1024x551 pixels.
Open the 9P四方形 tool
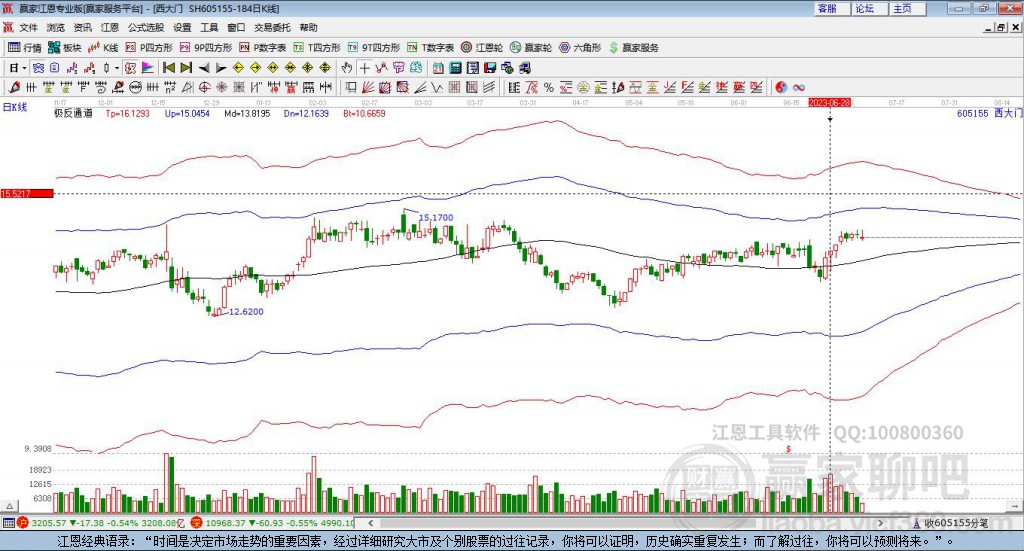(206, 48)
